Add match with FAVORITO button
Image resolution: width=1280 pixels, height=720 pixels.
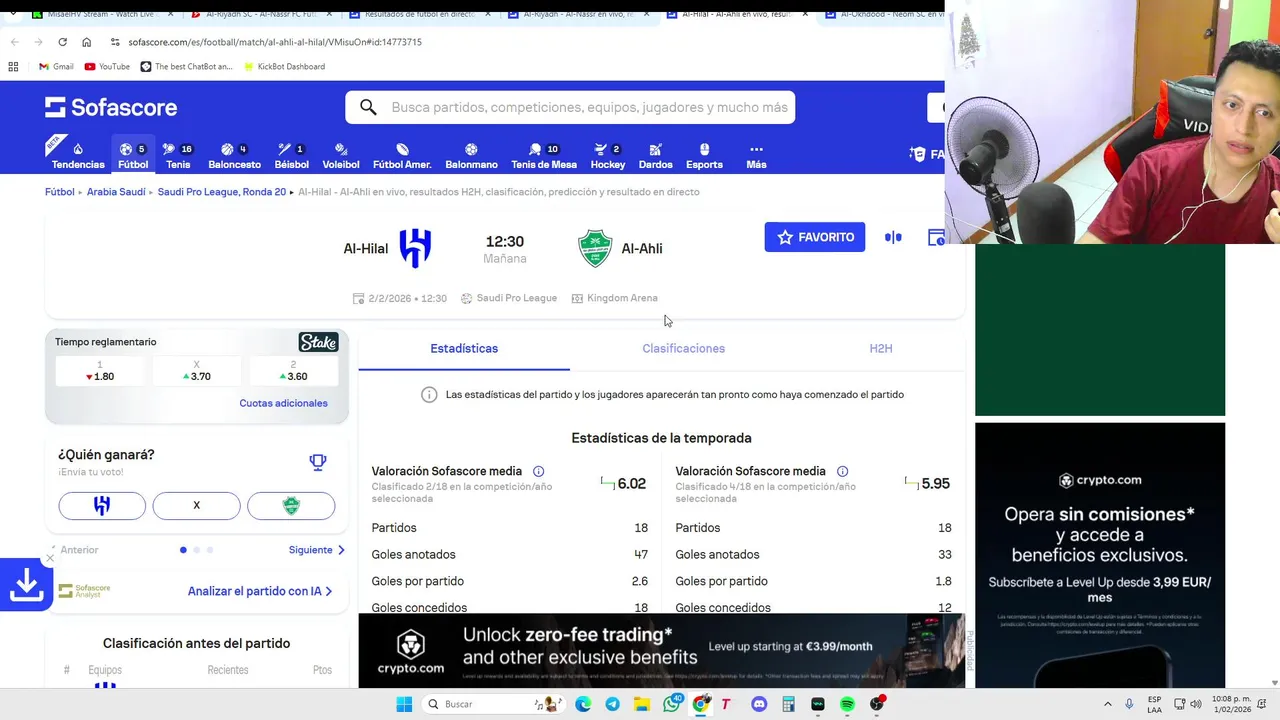click(x=815, y=237)
